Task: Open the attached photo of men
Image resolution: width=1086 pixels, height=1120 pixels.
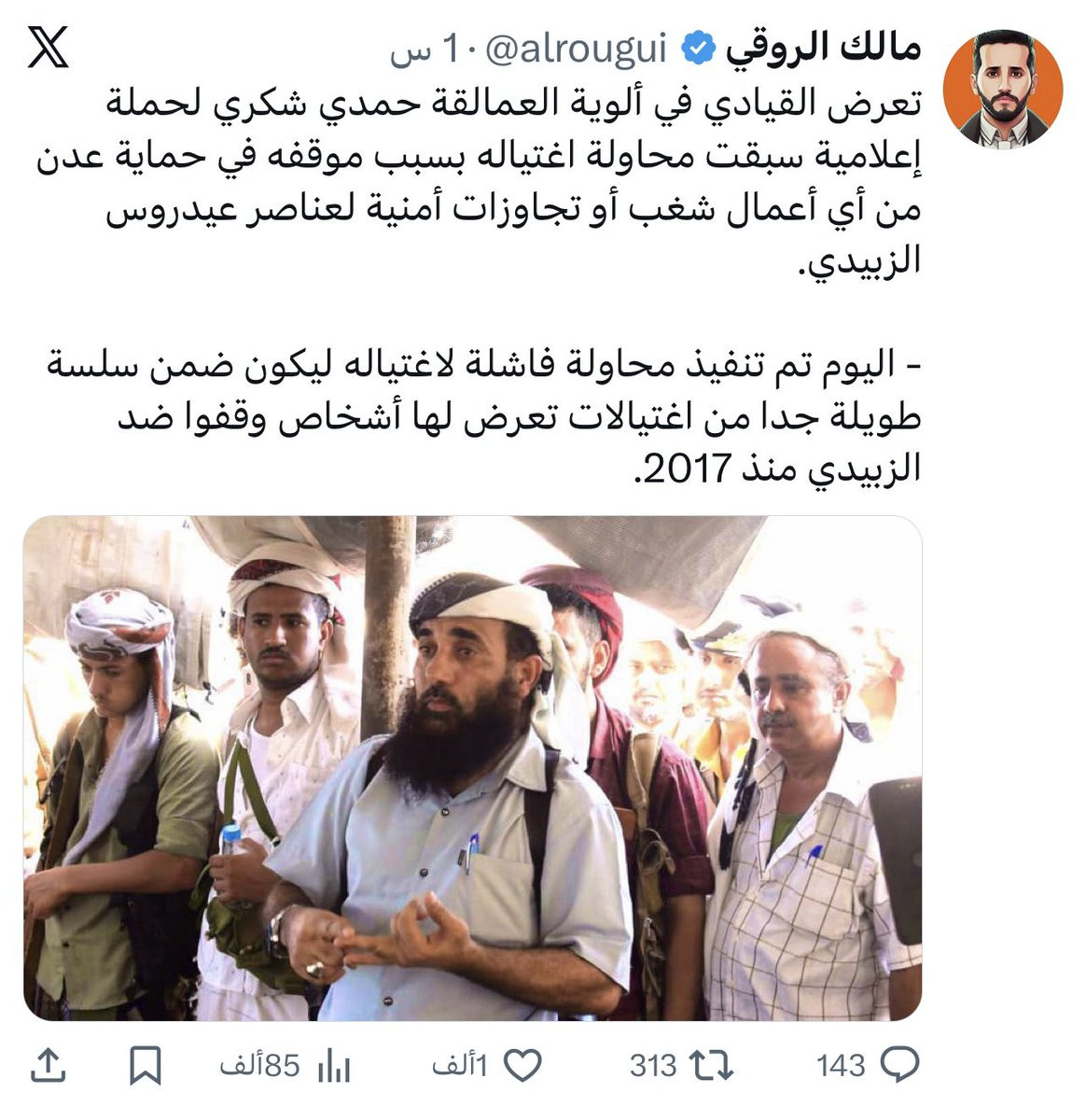Action: pos(472,768)
